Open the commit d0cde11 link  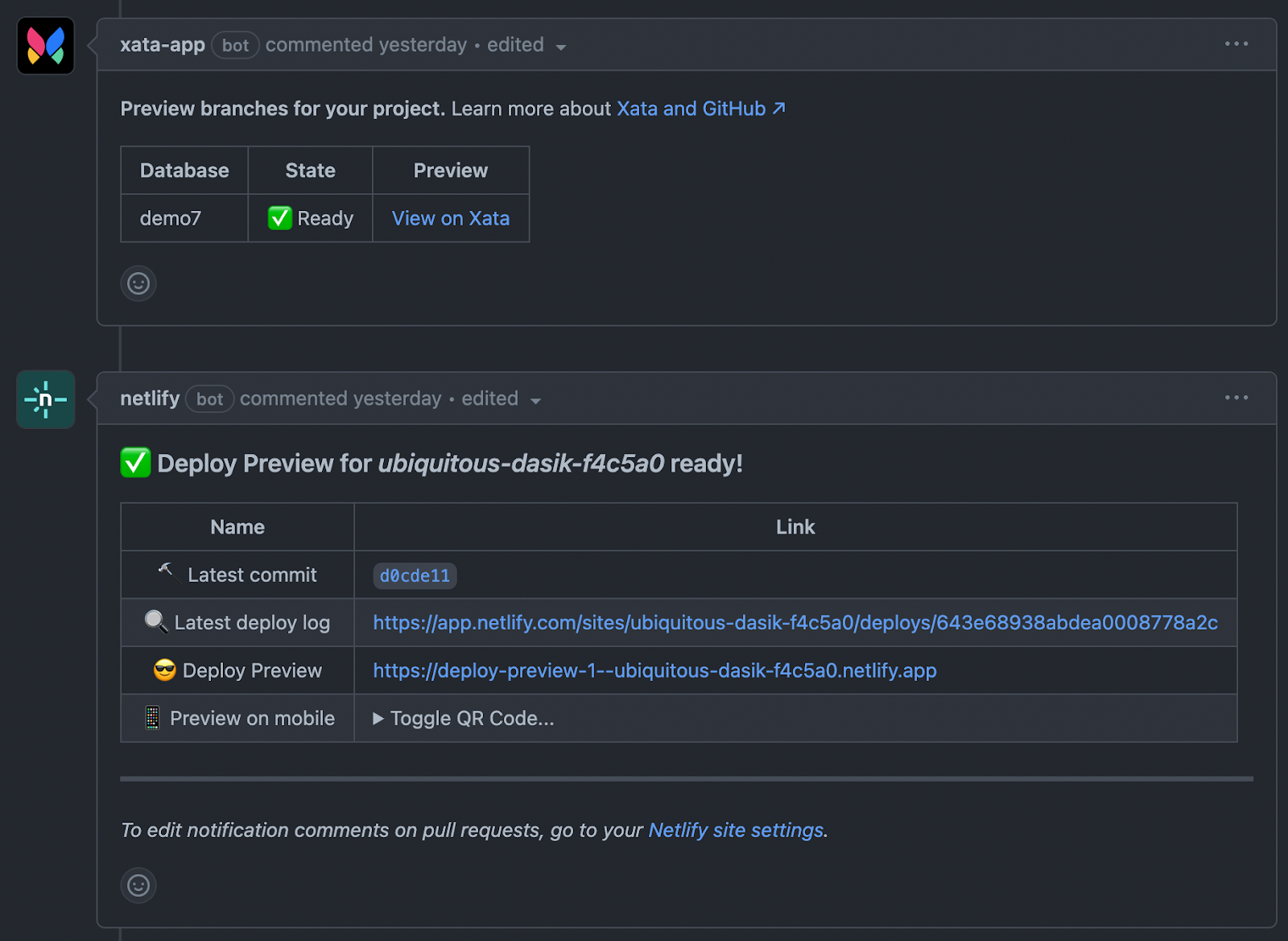coord(415,576)
